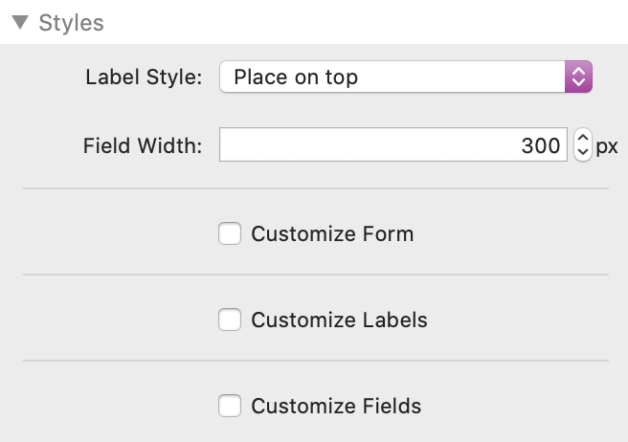This screenshot has height=442, width=628.
Task: Click the separator line above Customize Fields
Action: (315, 361)
